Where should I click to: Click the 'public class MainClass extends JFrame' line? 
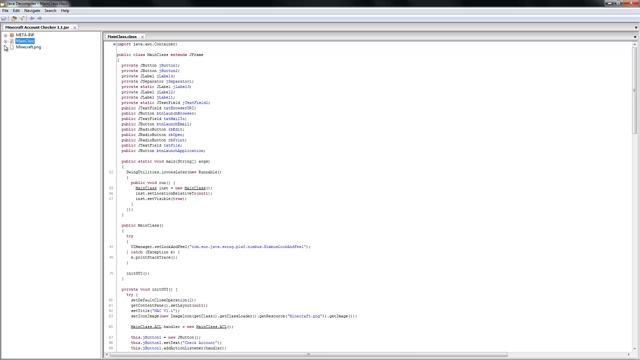click(160, 55)
